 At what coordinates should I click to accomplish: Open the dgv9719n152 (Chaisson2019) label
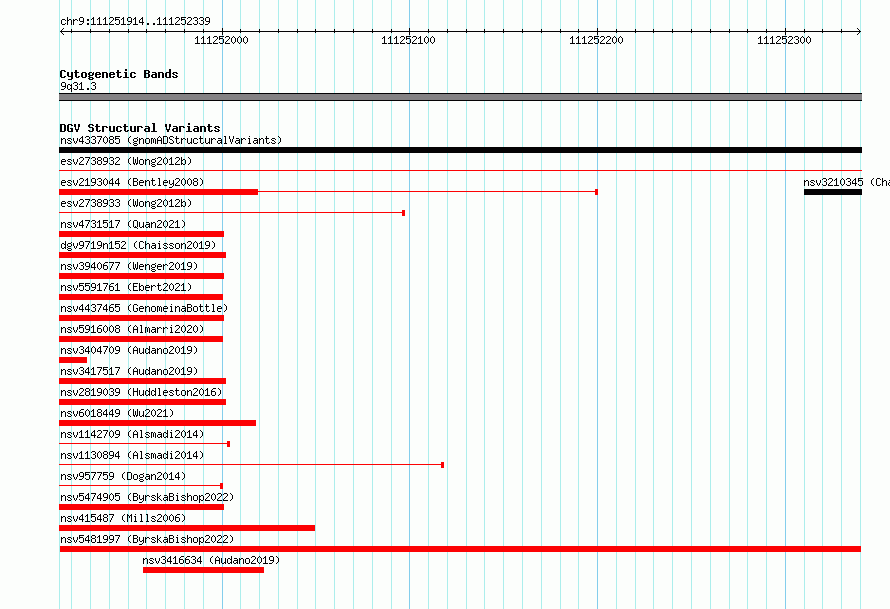coord(138,245)
